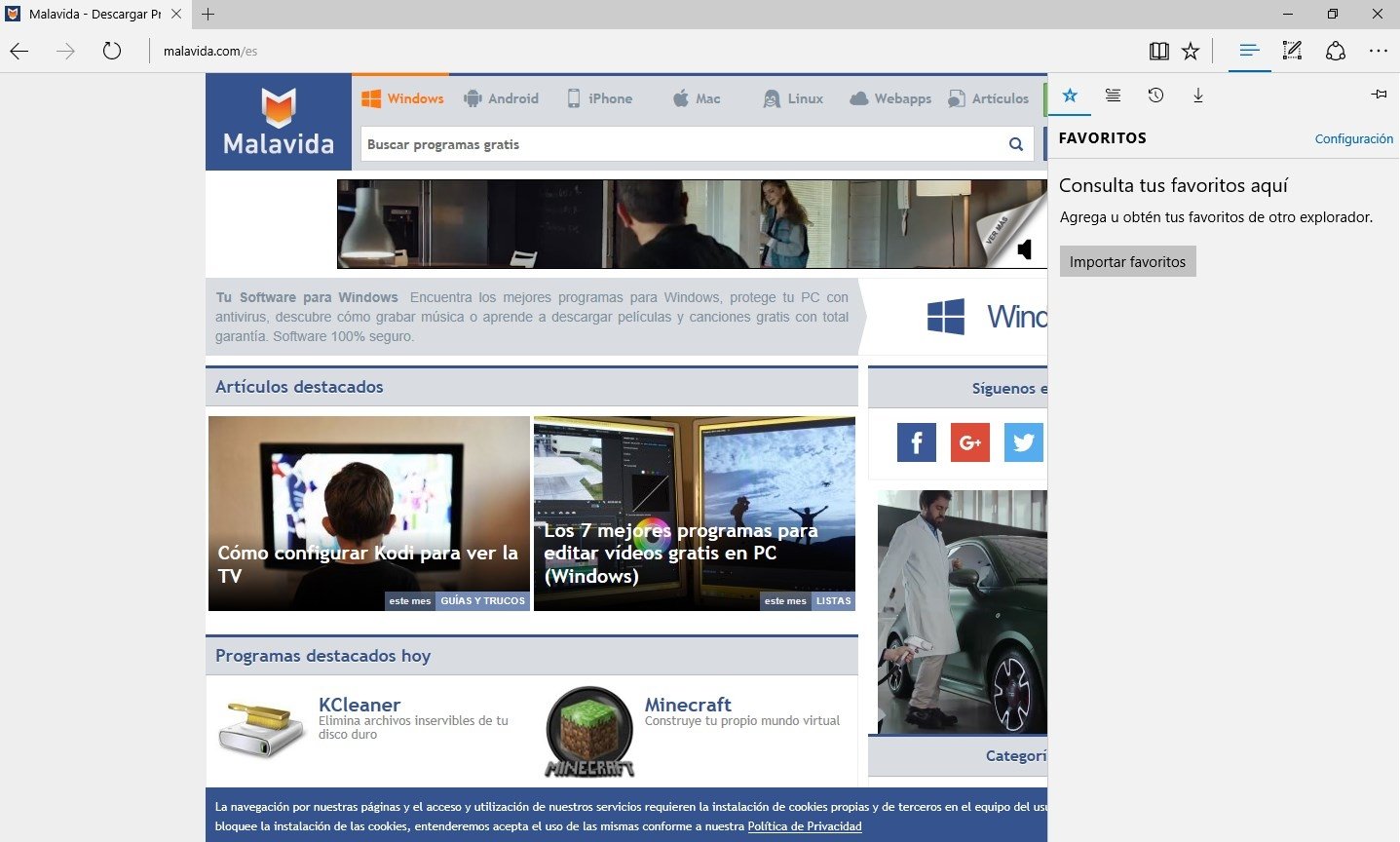Viewport: 1400px width, 842px height.
Task: Click the KCleaner program icon
Action: coord(262,730)
